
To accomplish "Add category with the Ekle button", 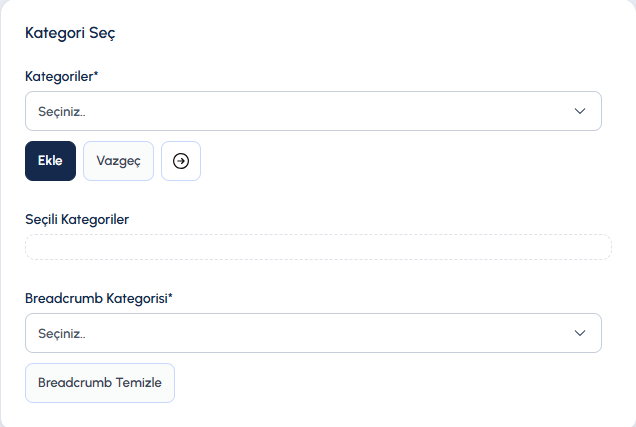I will [x=50, y=161].
